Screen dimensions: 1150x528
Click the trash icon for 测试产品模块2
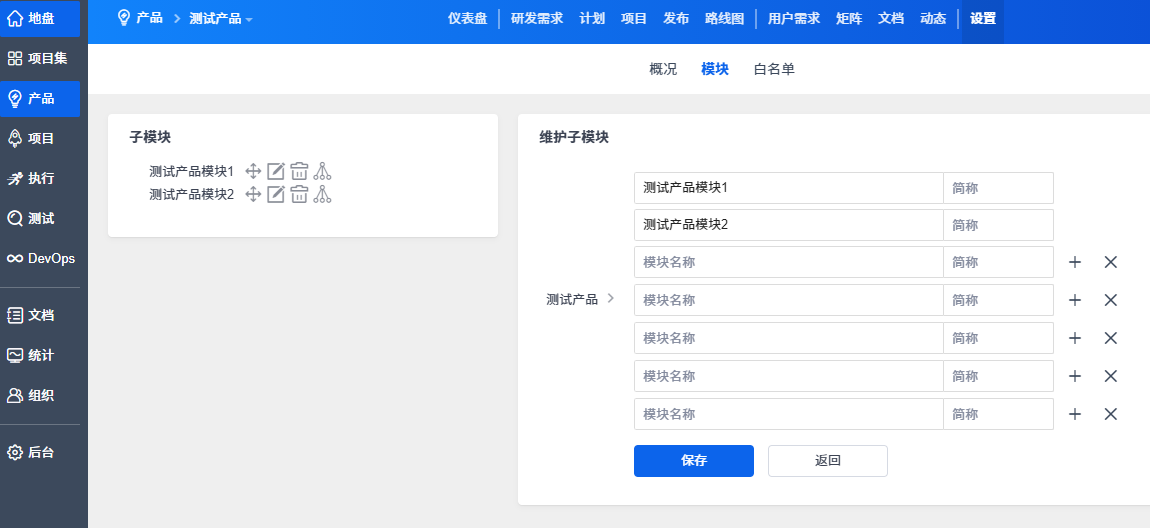click(299, 194)
